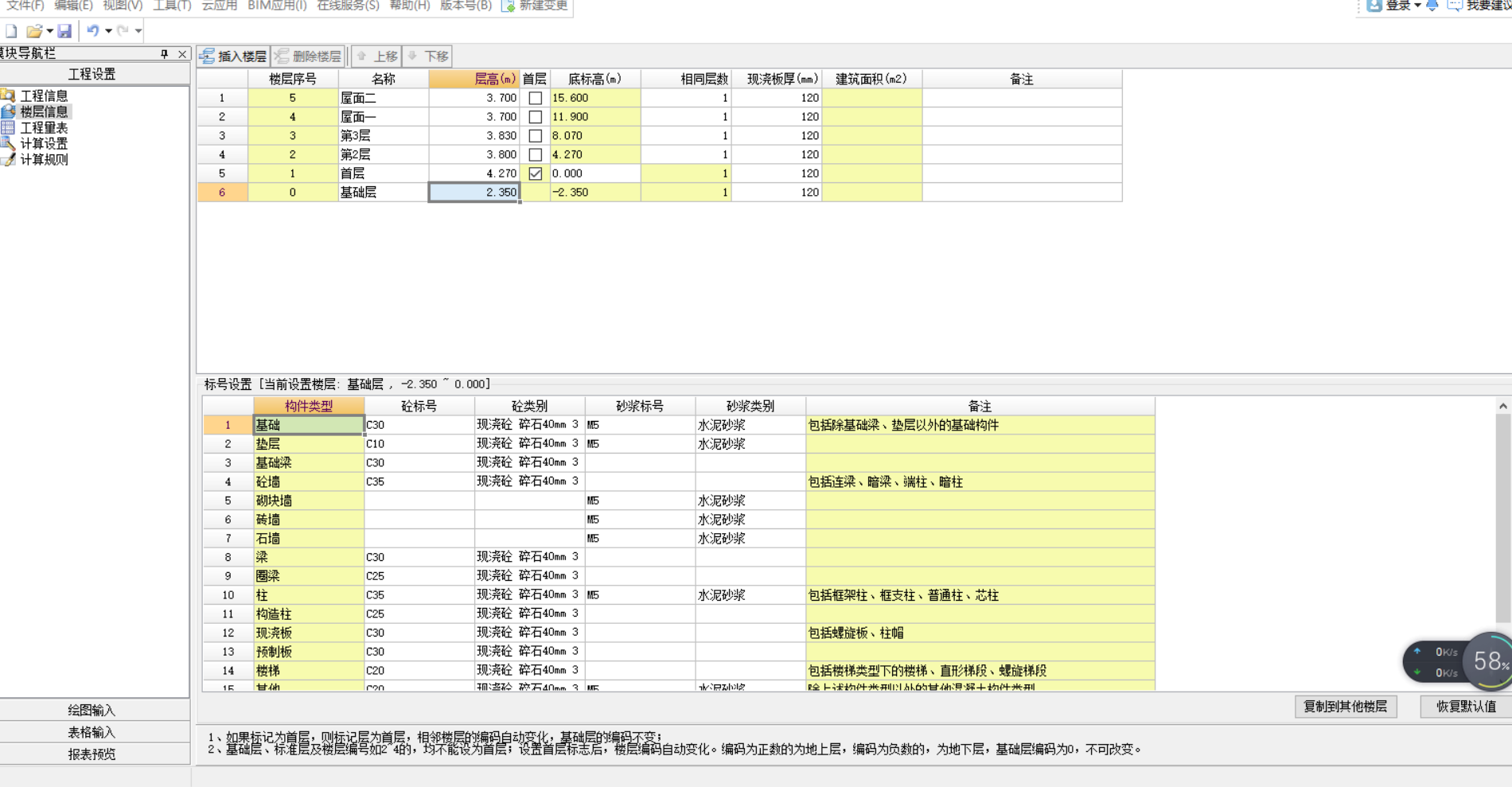The width and height of the screenshot is (1512, 787).
Task: Select the 构造柱 component type cell
Action: 309,614
